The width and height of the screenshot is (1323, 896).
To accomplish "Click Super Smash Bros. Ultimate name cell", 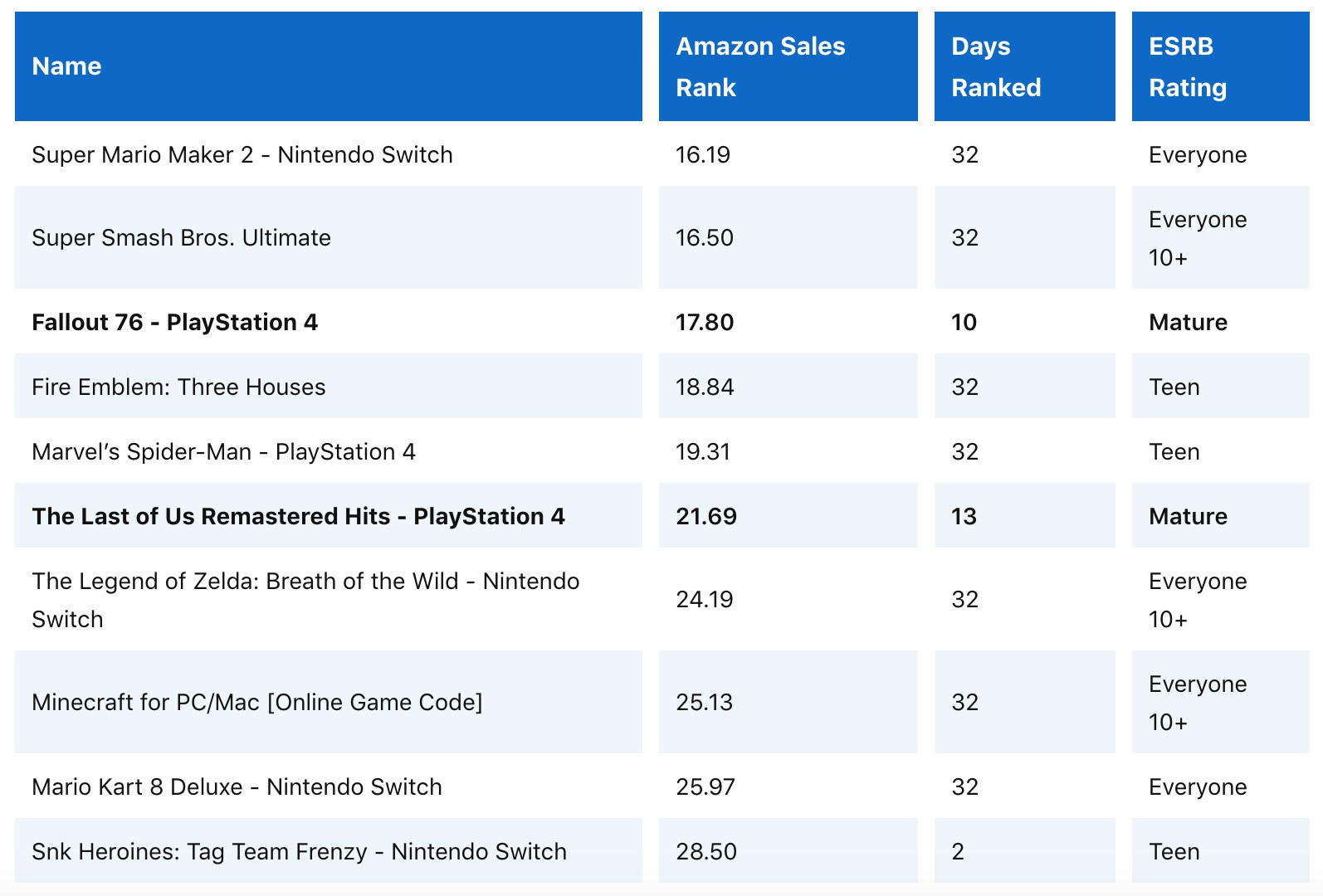I will pos(181,238).
